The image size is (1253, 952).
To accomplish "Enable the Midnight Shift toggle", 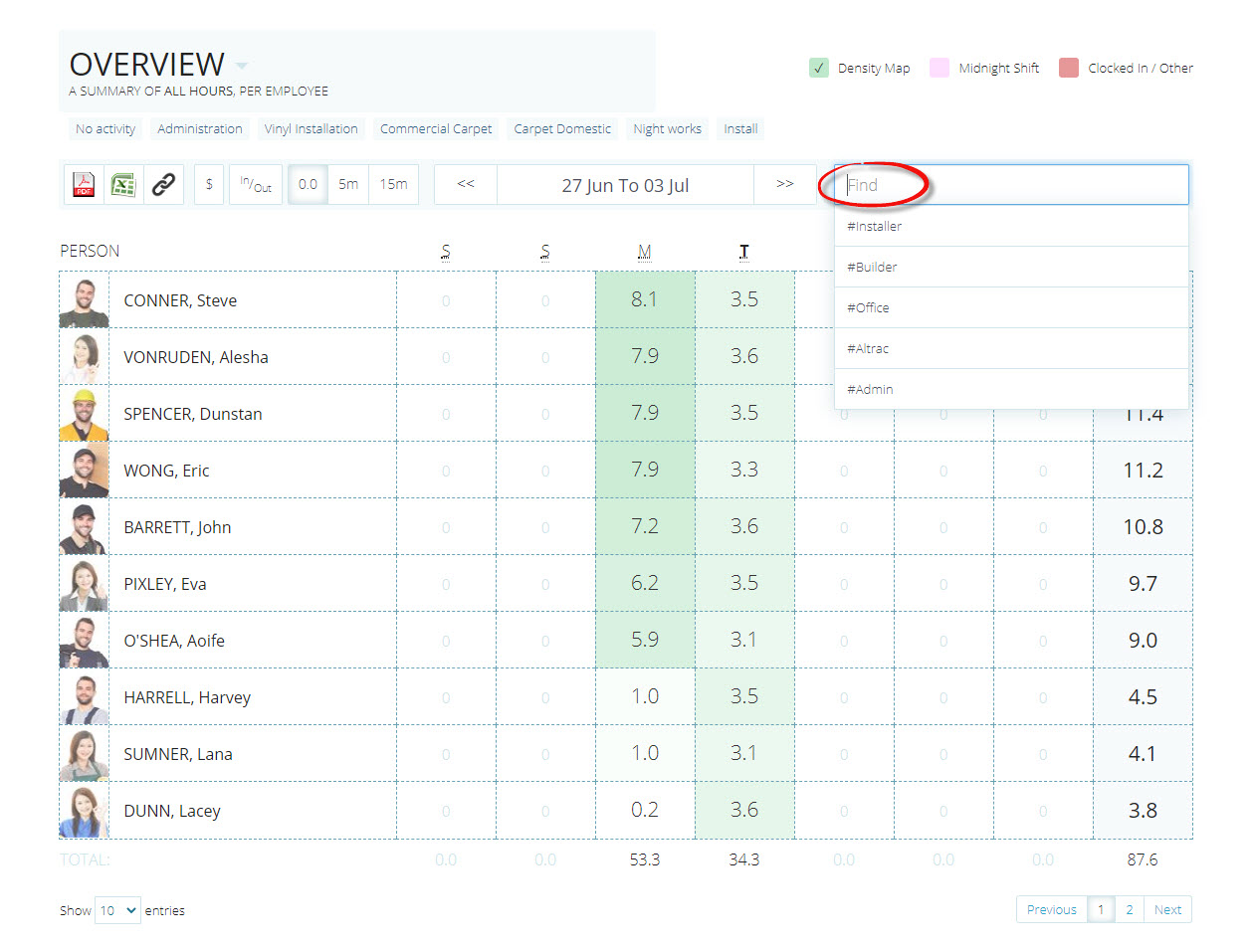I will (x=939, y=69).
